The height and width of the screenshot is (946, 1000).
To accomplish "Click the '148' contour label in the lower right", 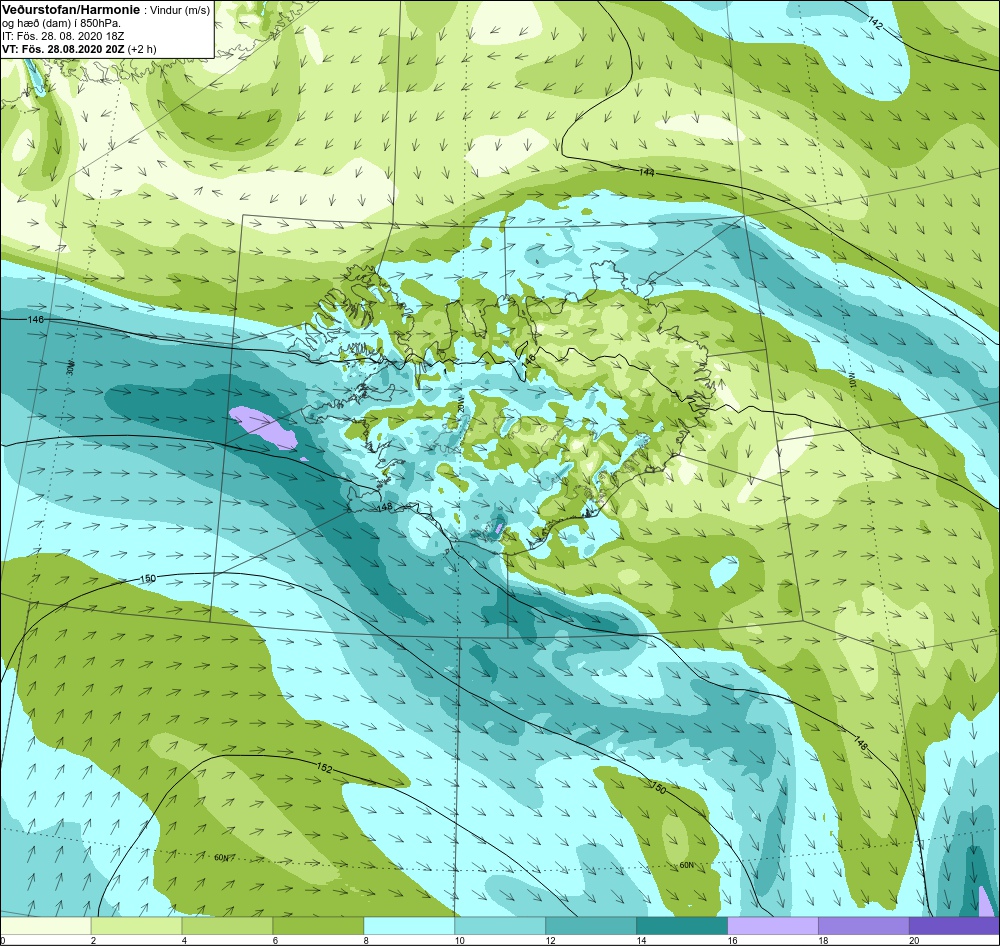I will point(860,743).
